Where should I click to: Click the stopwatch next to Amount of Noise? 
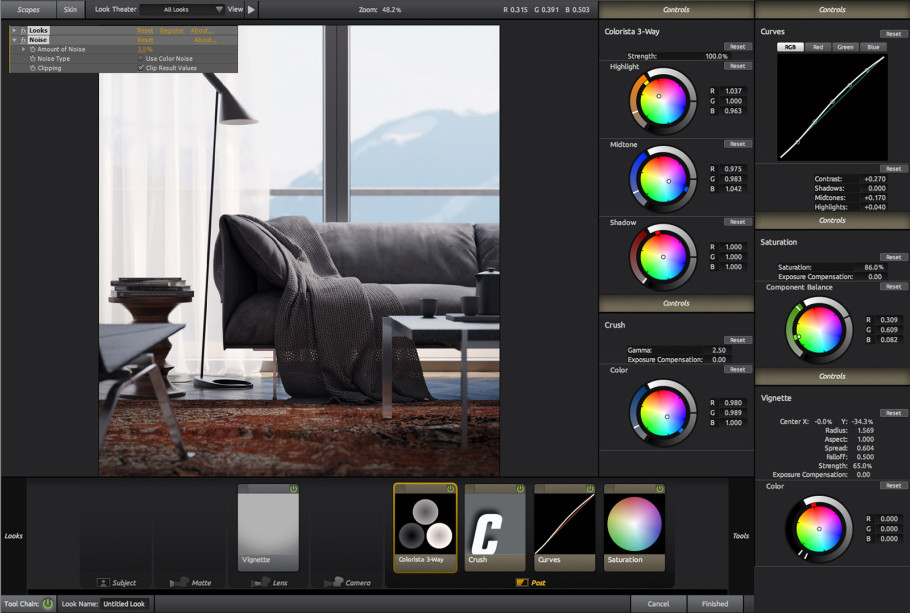coord(32,49)
